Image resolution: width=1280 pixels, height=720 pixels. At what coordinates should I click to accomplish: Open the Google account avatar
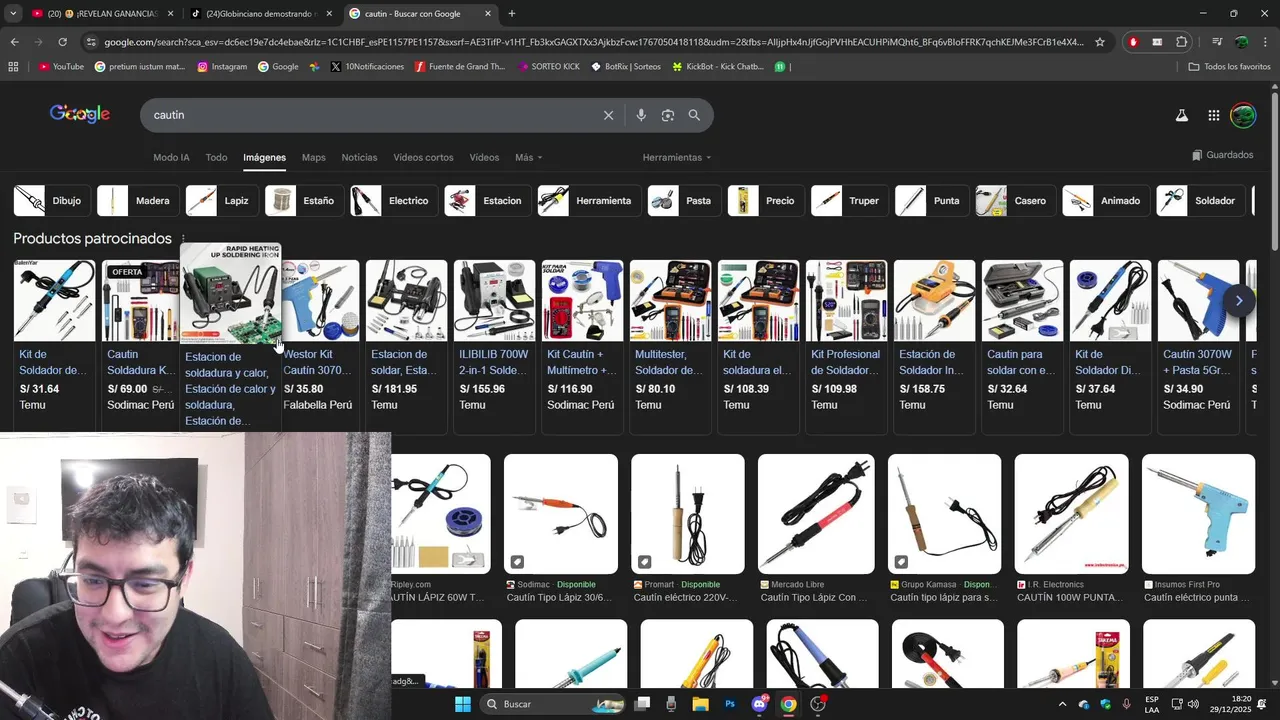pyautogui.click(x=1243, y=115)
